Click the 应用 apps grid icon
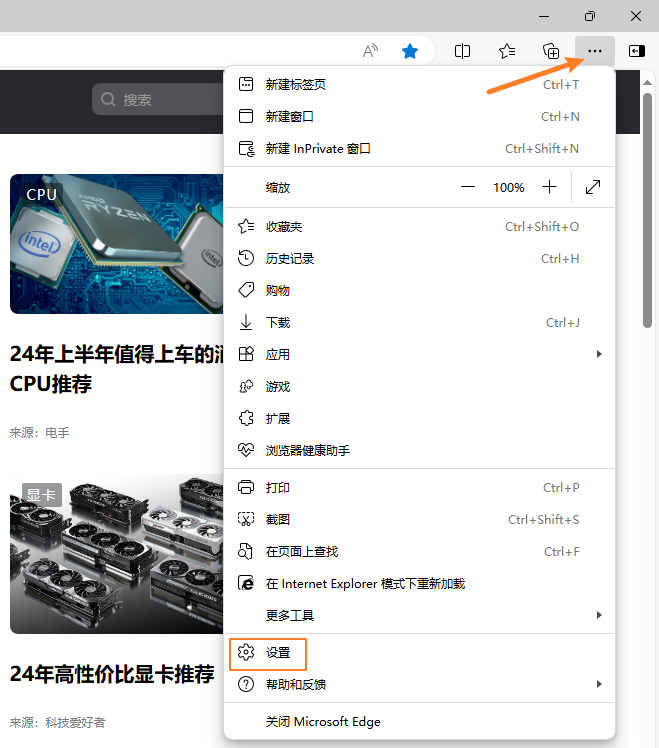The height and width of the screenshot is (748, 659). (x=246, y=354)
